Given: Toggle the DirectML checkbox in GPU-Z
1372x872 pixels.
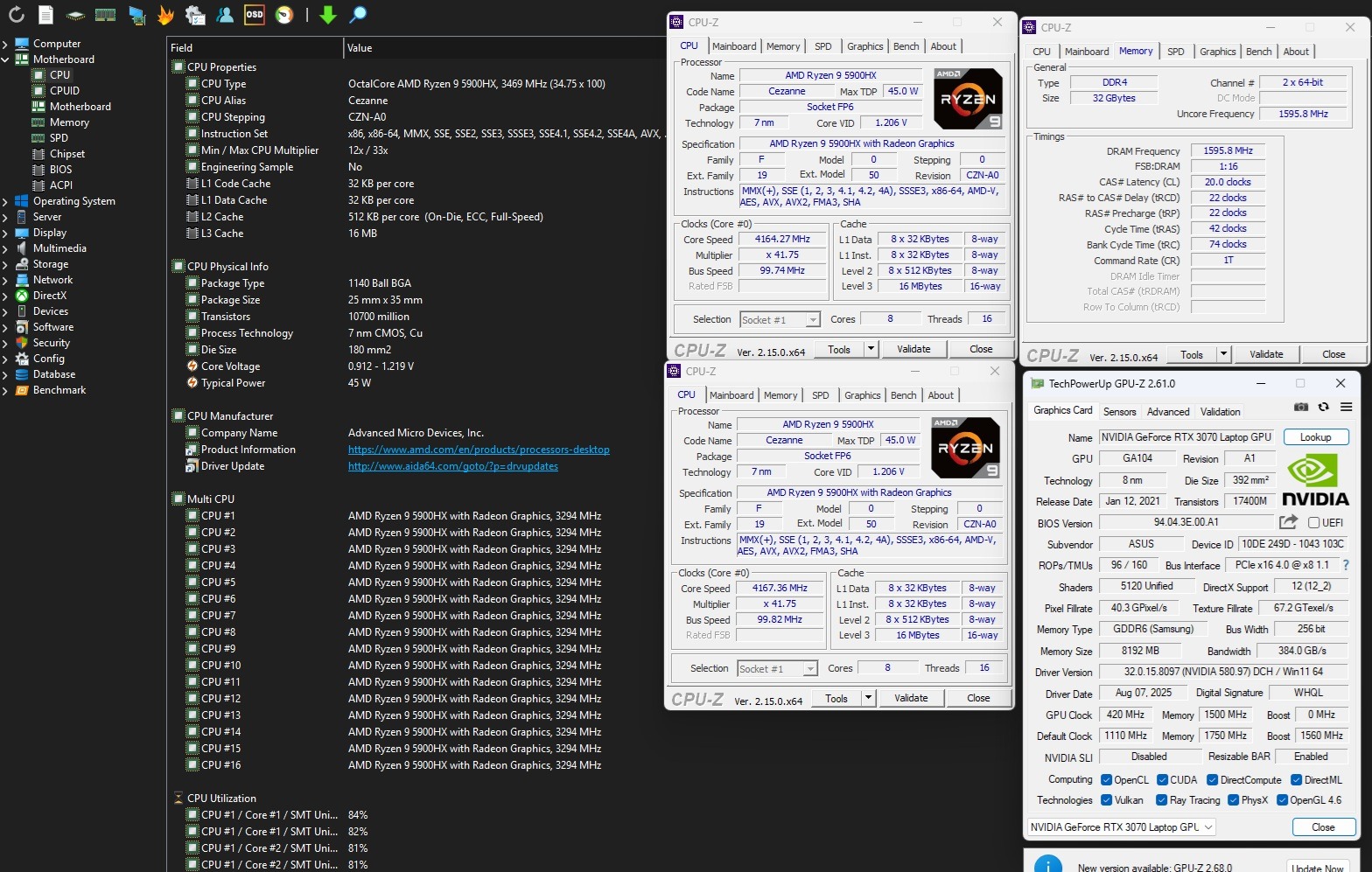Looking at the screenshot, I should [x=1297, y=780].
